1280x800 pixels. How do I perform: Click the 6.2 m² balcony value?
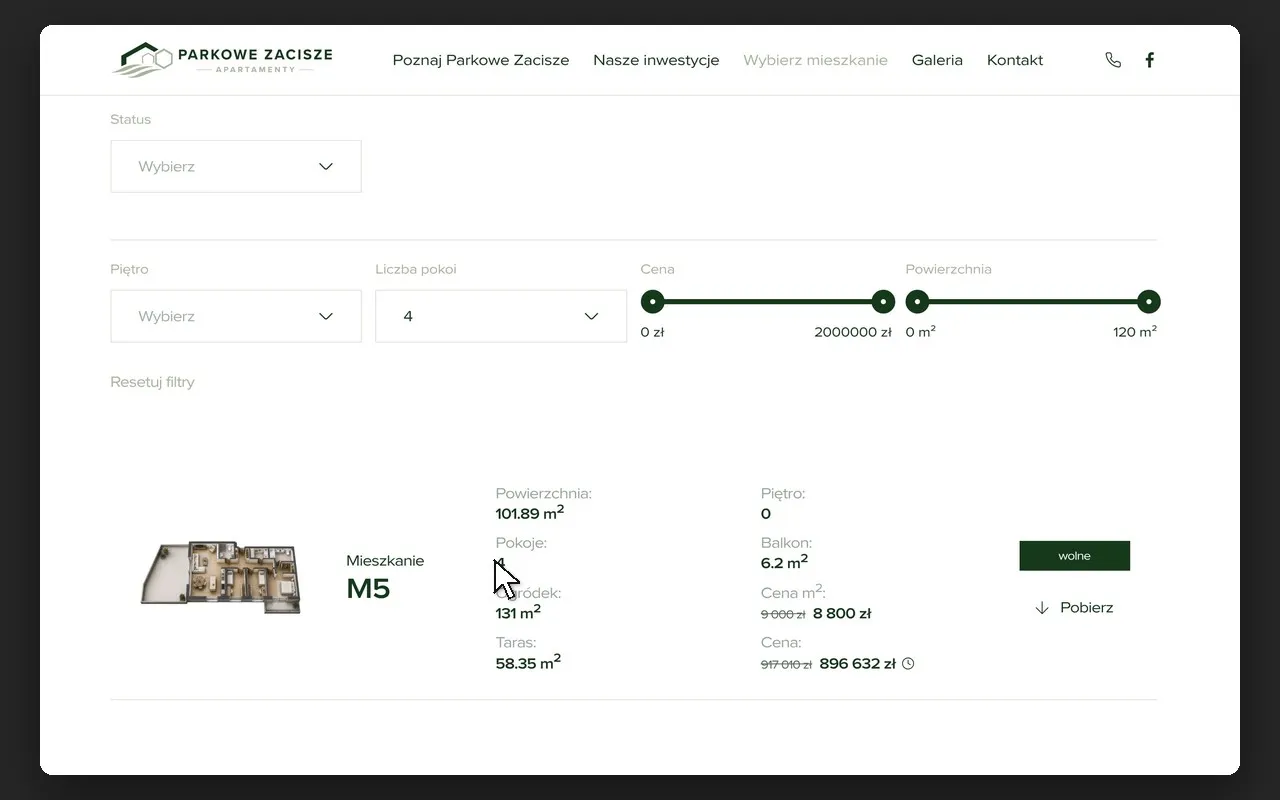pyautogui.click(x=785, y=562)
